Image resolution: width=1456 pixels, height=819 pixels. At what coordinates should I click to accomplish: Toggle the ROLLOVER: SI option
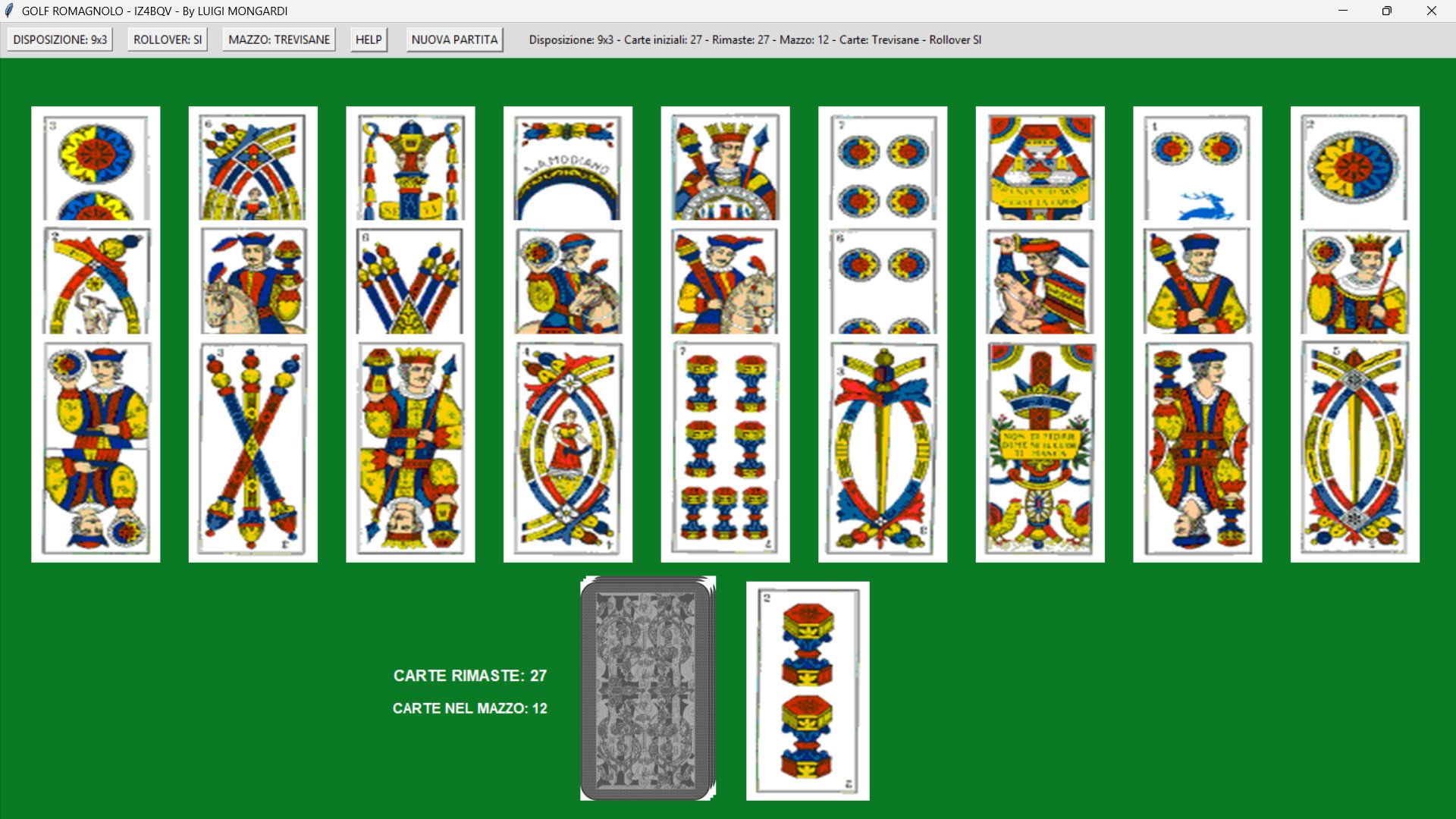168,39
